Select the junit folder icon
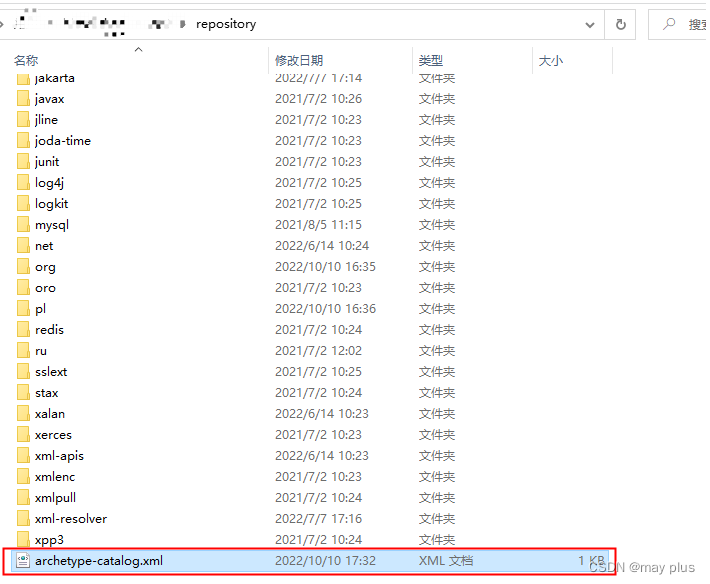The height and width of the screenshot is (584, 710). click(x=23, y=161)
